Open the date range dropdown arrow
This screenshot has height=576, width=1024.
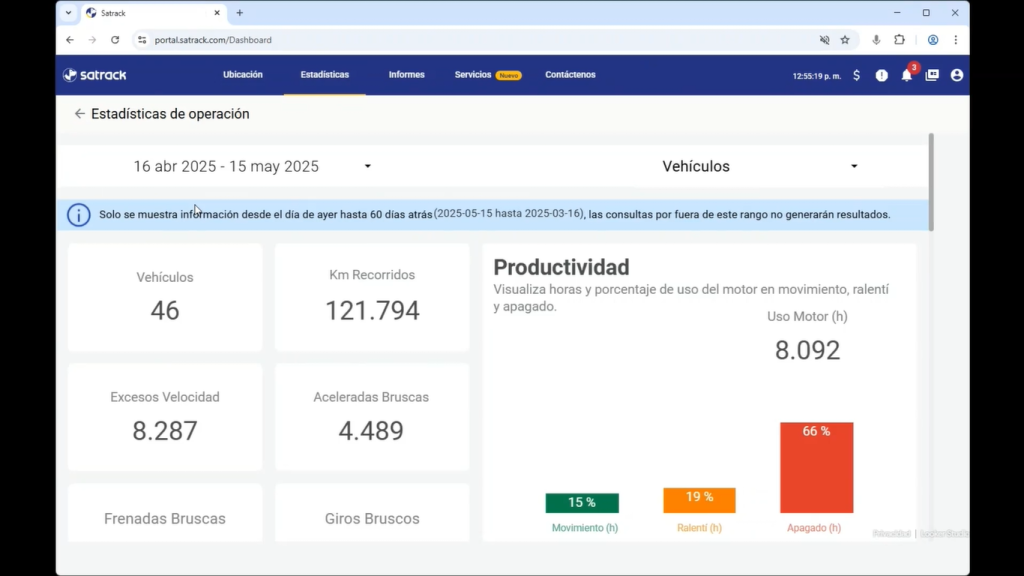[368, 167]
